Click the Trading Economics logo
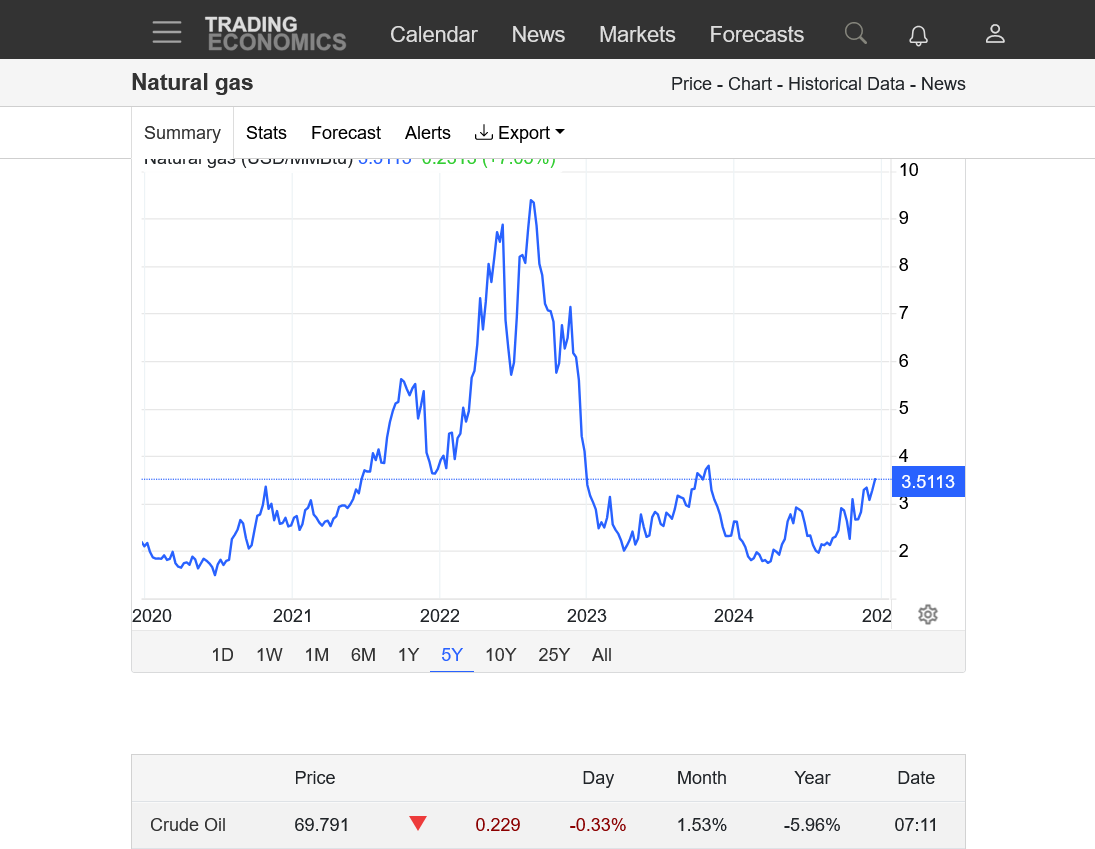The height and width of the screenshot is (849, 1095). pyautogui.click(x=275, y=33)
